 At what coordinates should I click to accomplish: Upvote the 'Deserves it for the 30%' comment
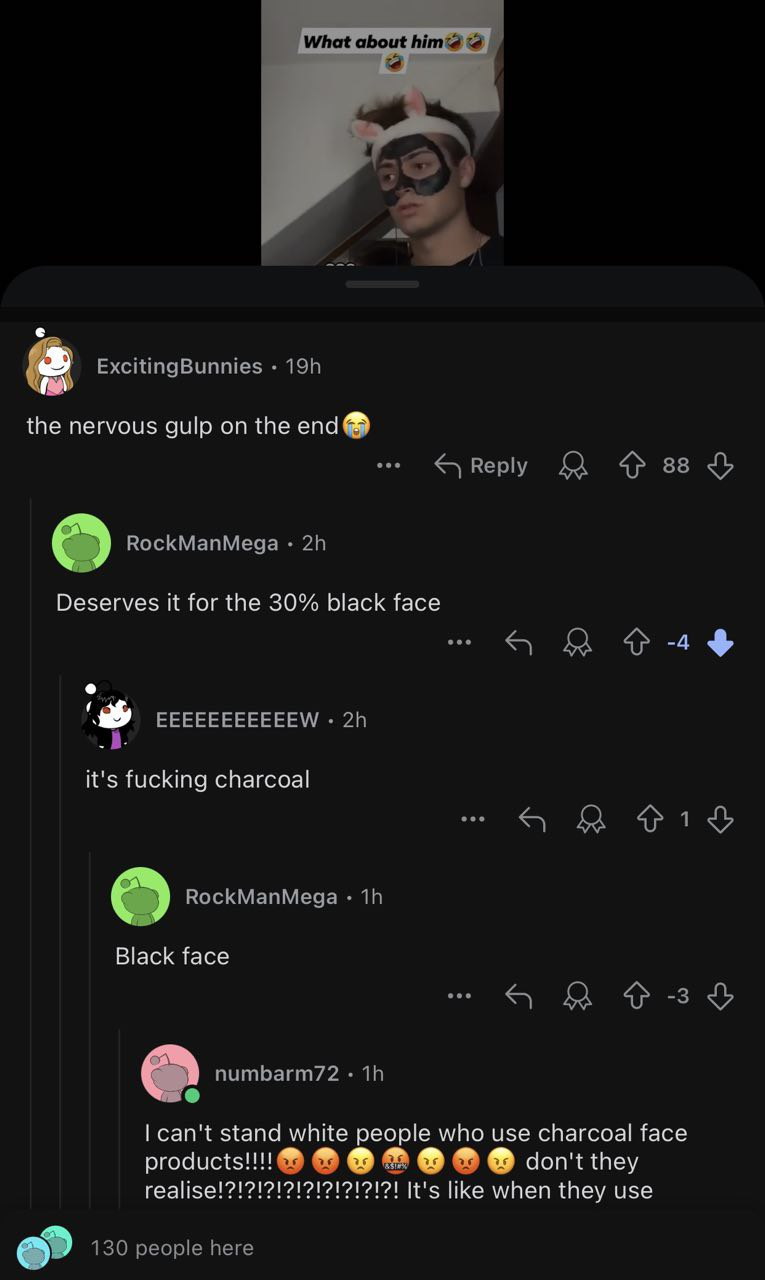pyautogui.click(x=636, y=643)
